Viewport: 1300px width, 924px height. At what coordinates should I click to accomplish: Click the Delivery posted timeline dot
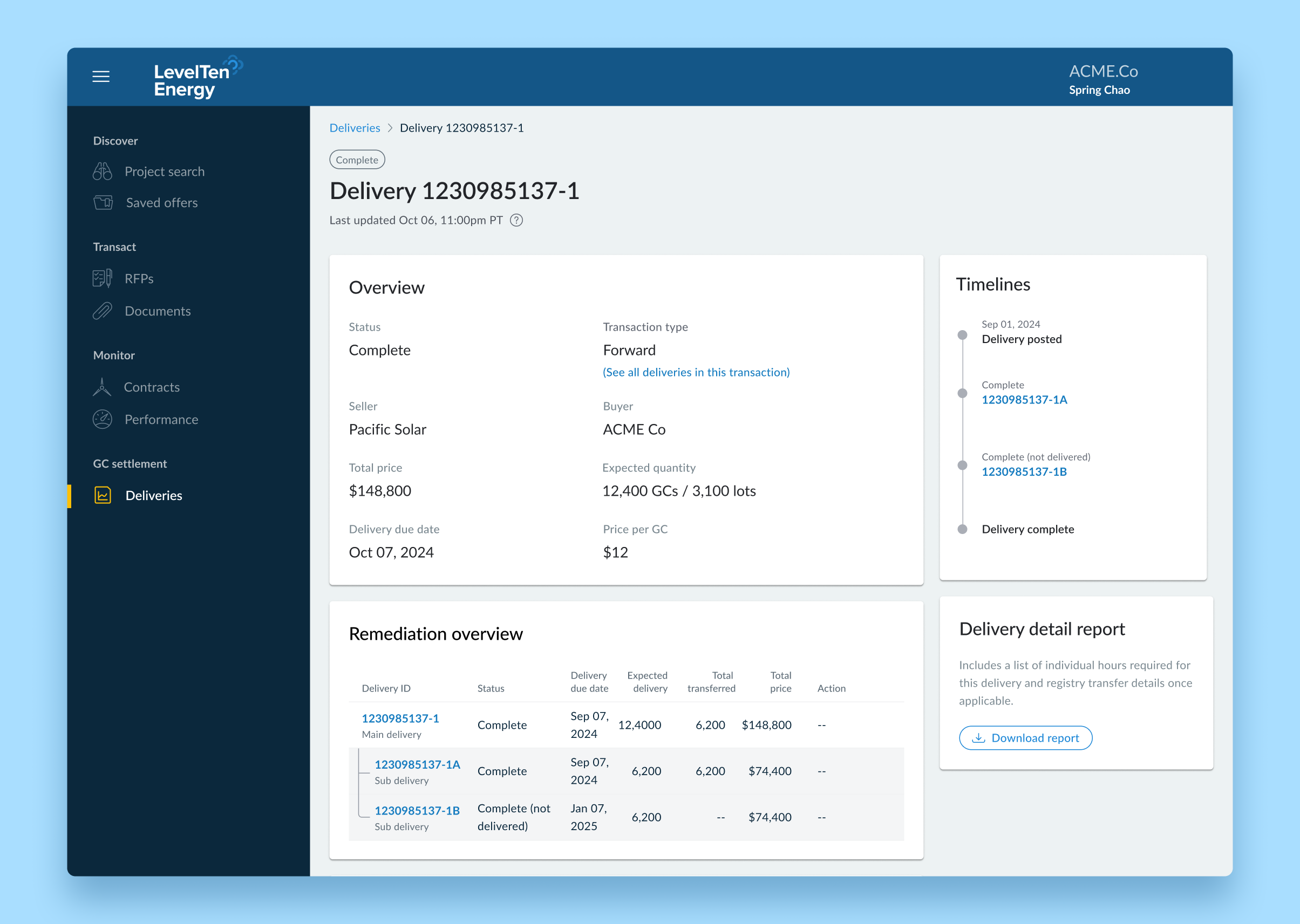pyautogui.click(x=963, y=334)
